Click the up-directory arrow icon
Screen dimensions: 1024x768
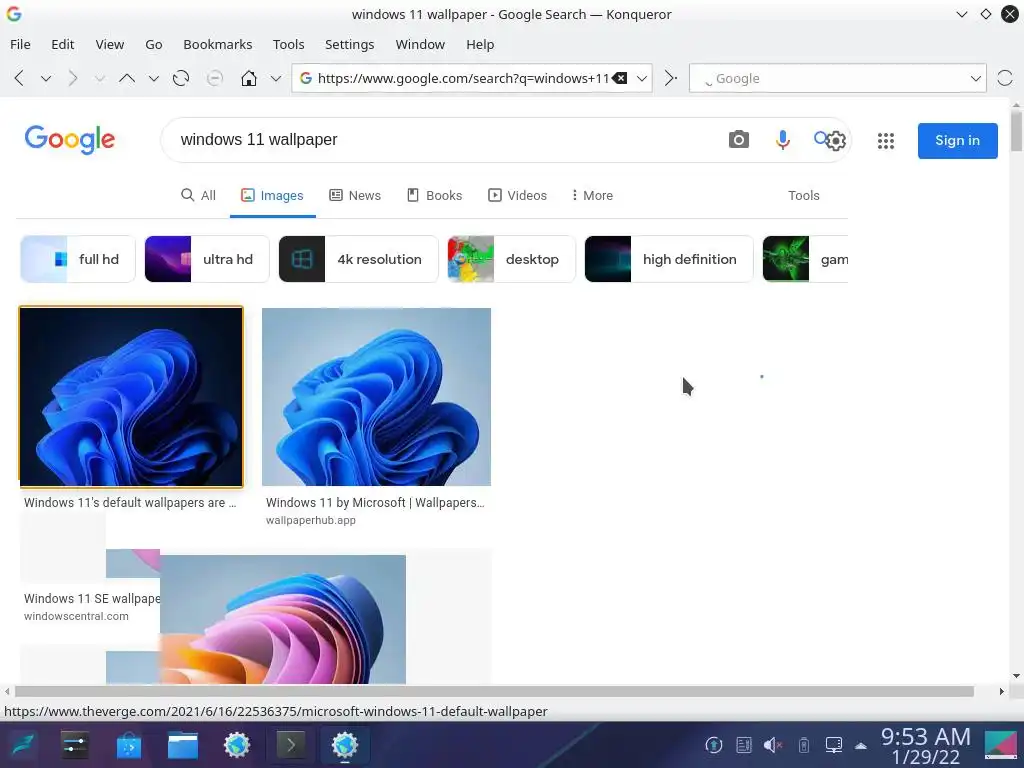coord(127,78)
